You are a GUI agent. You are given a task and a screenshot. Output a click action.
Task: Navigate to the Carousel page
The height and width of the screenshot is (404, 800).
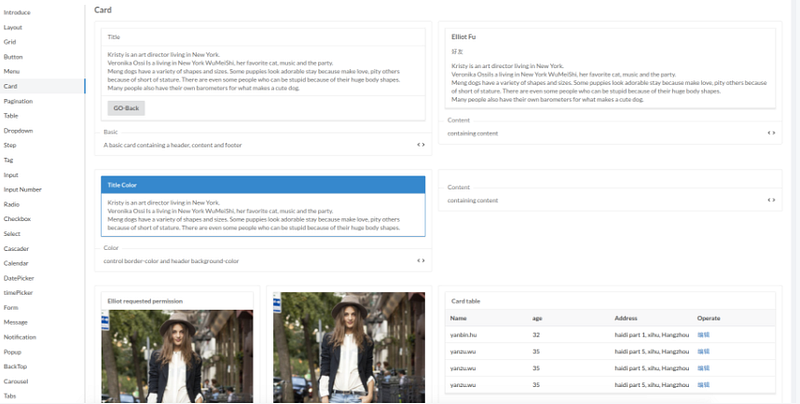click(x=15, y=382)
